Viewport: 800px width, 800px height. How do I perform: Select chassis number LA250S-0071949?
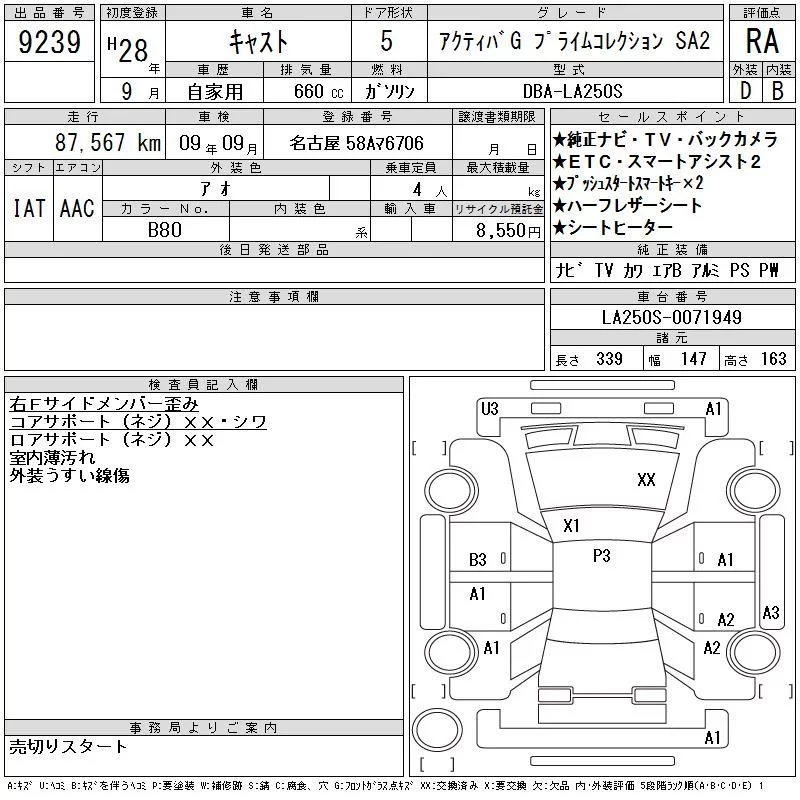[672, 317]
